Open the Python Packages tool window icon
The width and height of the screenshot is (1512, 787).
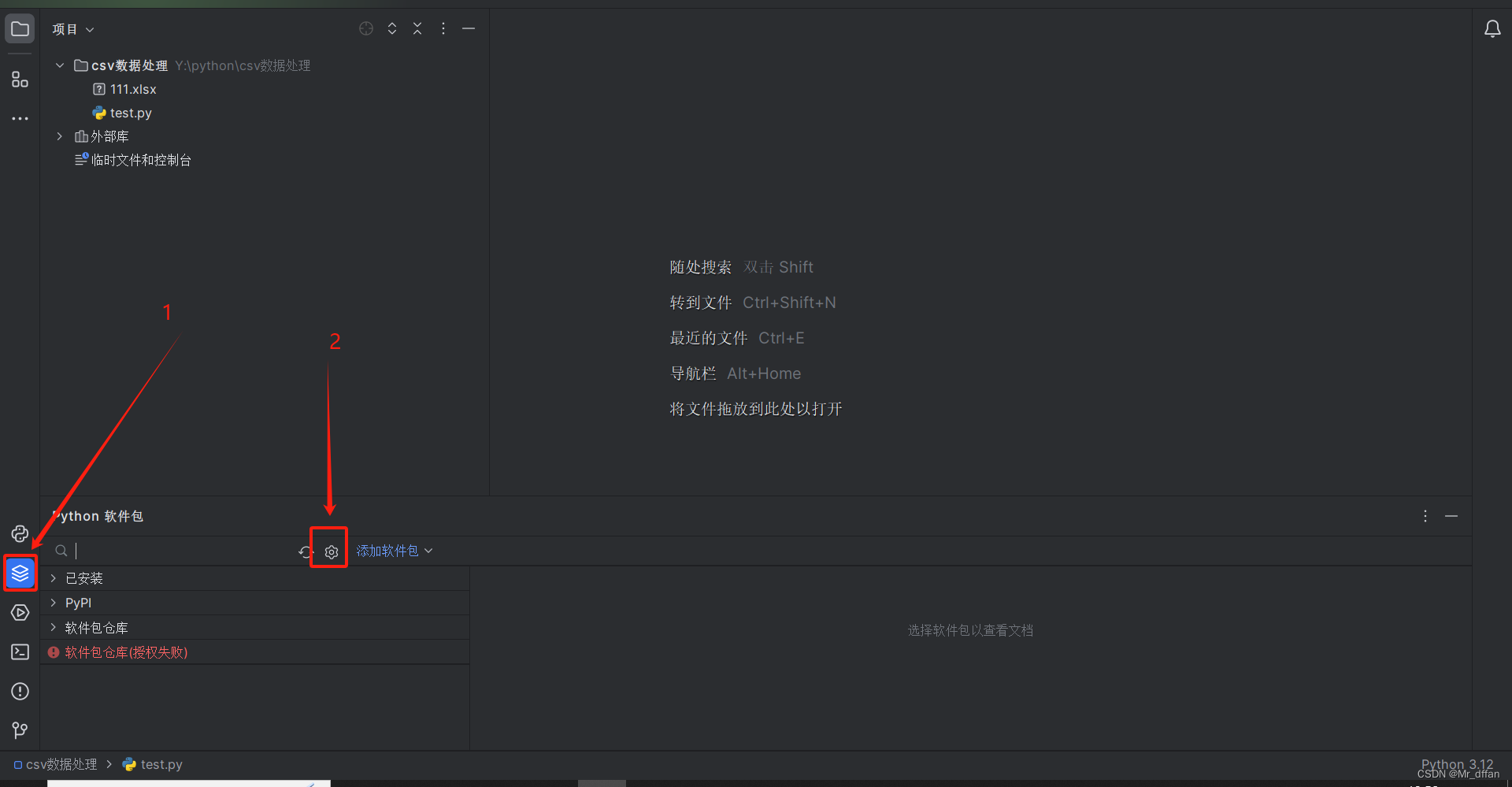click(x=20, y=573)
